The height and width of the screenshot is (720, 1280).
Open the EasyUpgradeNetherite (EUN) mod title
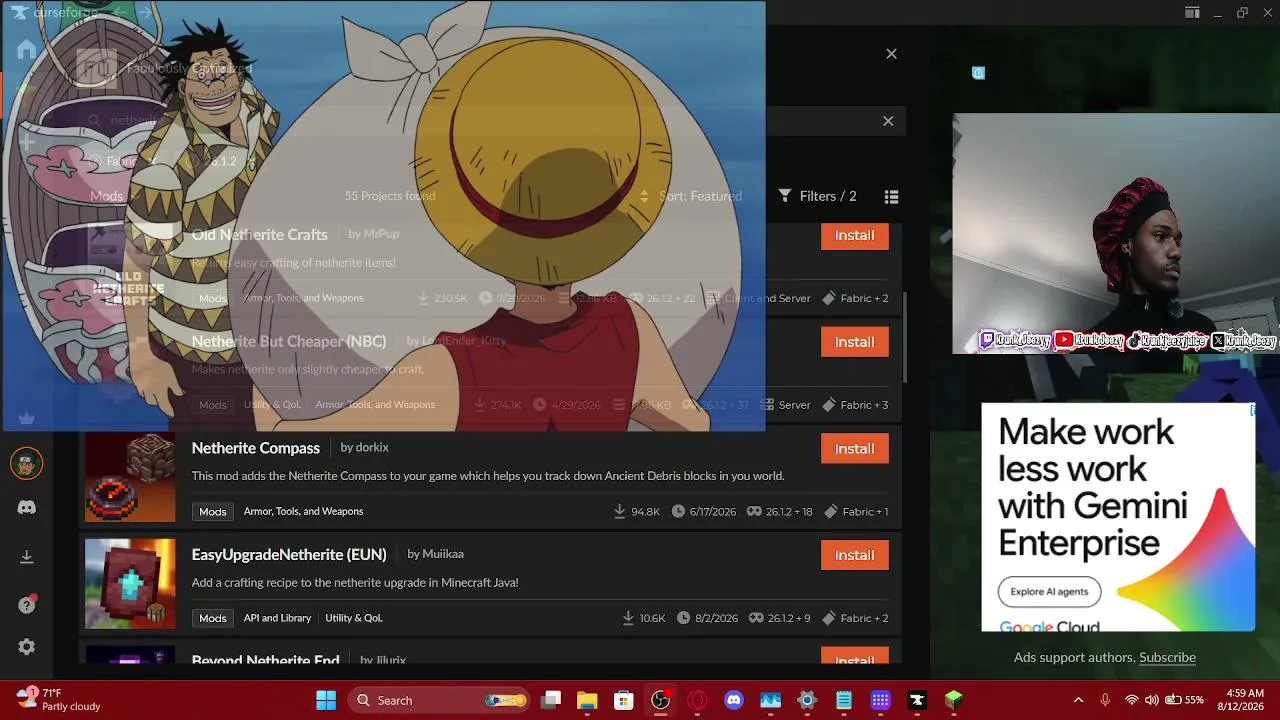[289, 554]
